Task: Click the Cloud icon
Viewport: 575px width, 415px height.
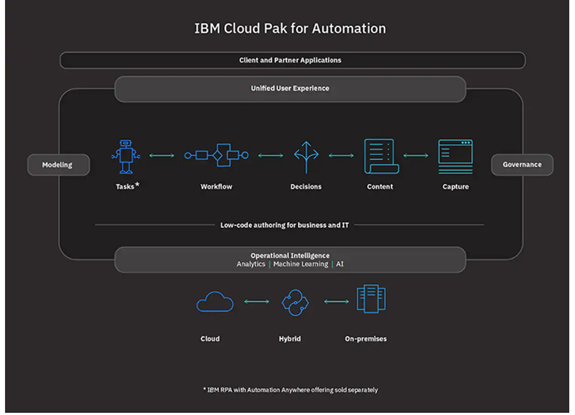Action: [x=215, y=302]
